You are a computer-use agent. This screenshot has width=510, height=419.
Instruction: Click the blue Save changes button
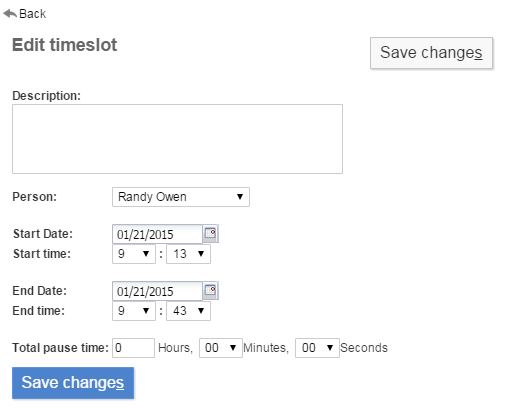click(73, 383)
